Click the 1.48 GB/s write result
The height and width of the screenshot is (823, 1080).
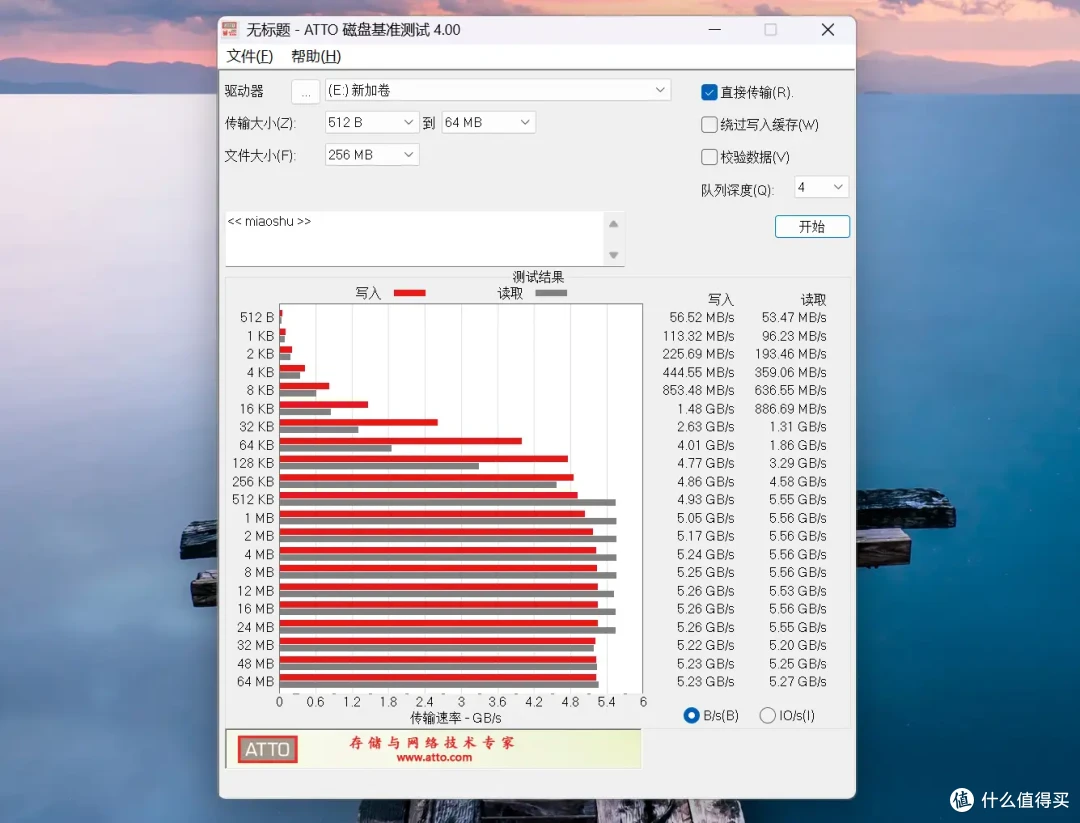pos(706,408)
